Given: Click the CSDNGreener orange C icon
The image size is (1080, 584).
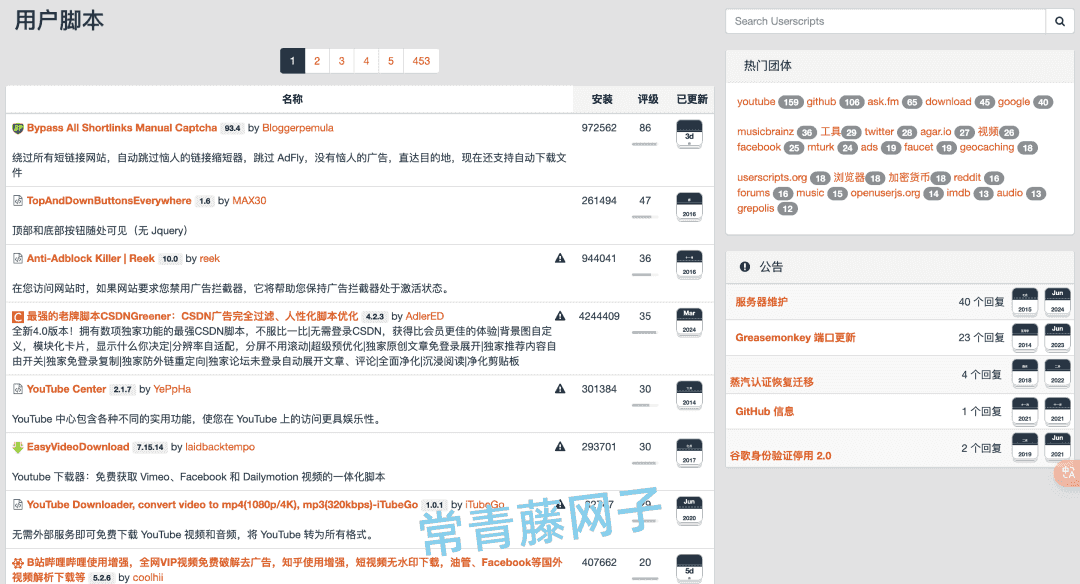Looking at the screenshot, I should (18, 317).
